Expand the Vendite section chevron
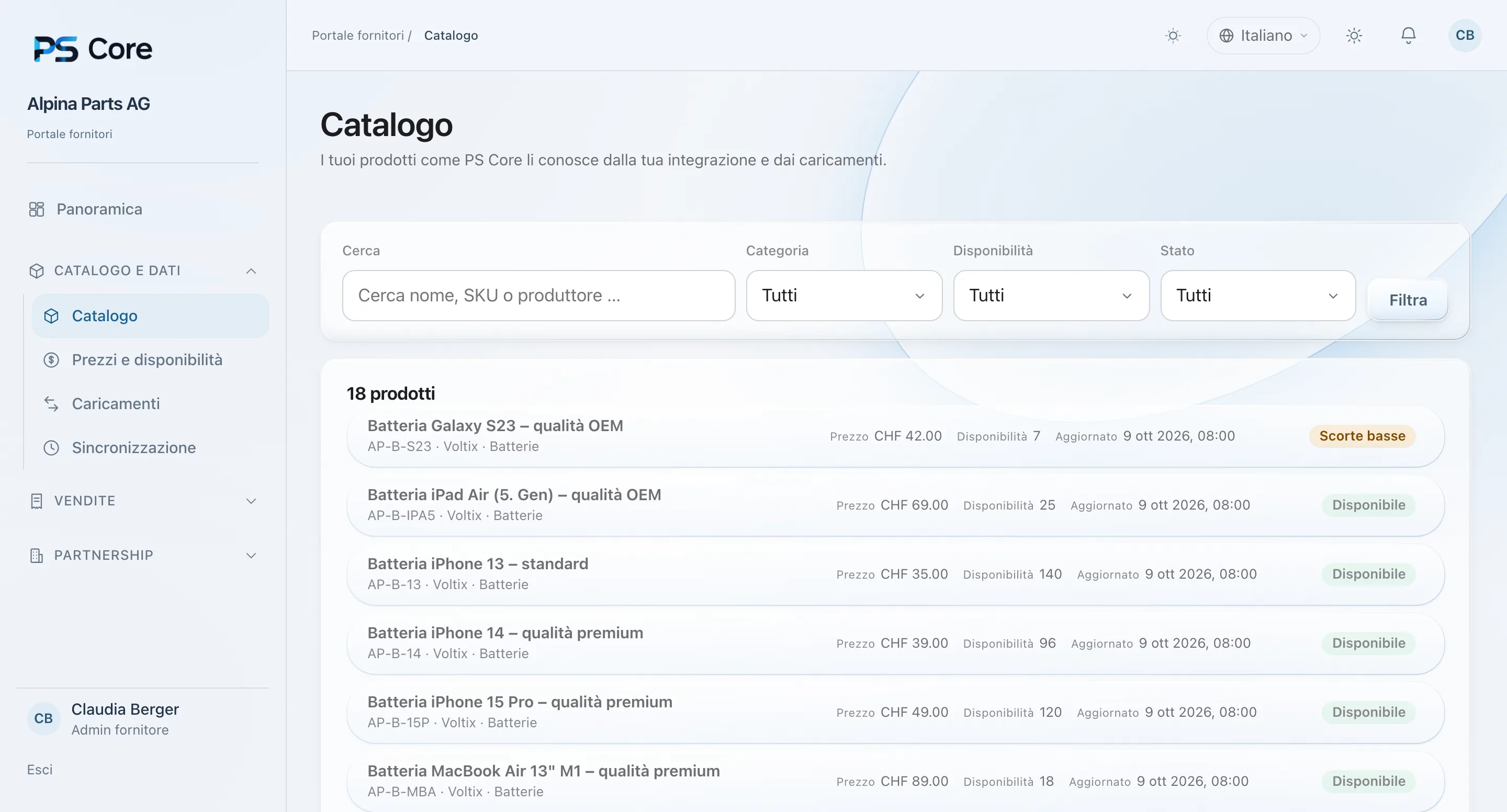Screen dimensions: 1507x812 [x=251, y=501]
